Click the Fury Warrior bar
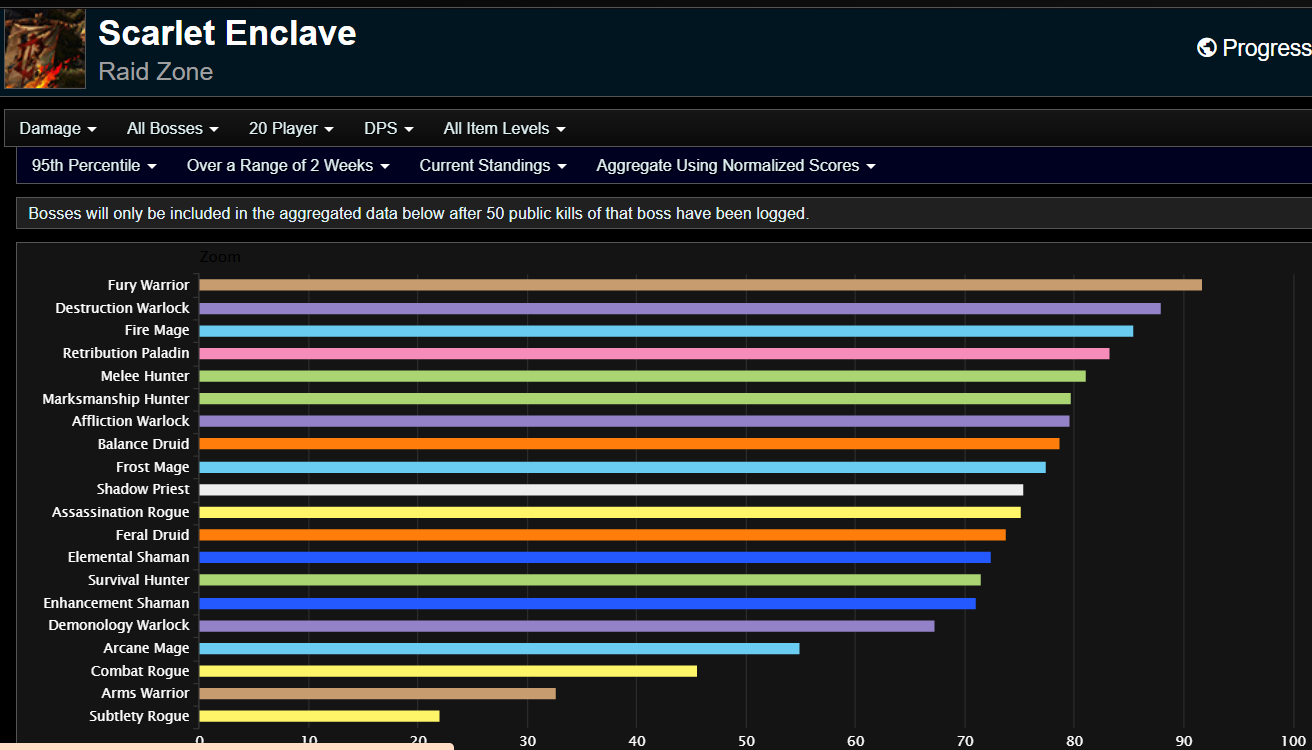Image resolution: width=1312 pixels, height=750 pixels. (700, 285)
